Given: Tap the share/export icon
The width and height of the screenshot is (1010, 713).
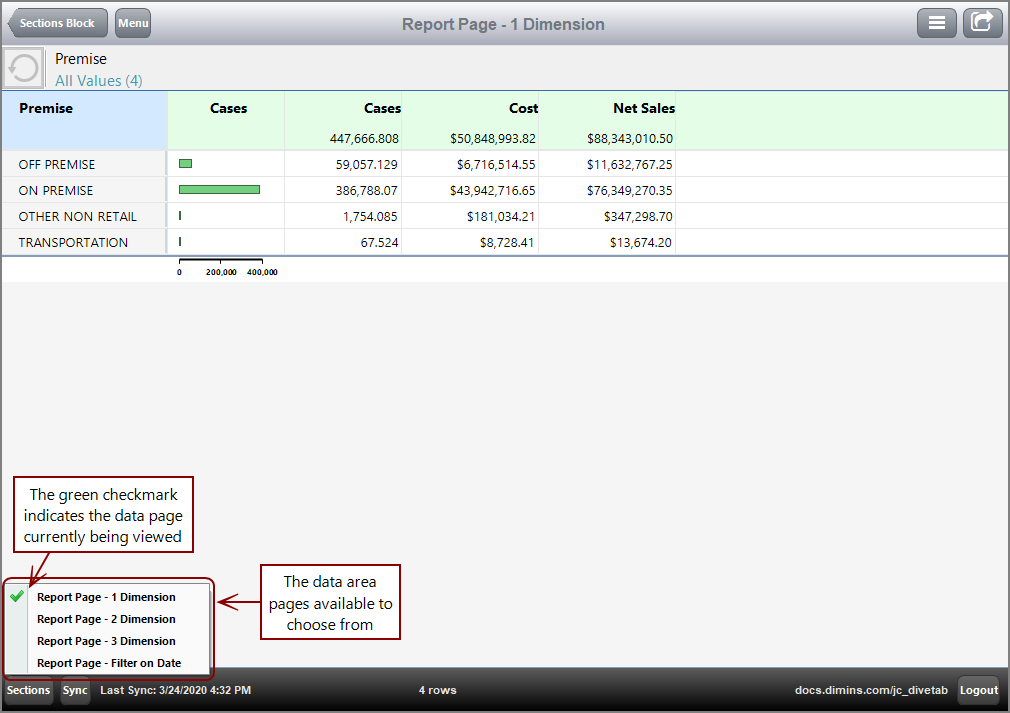Looking at the screenshot, I should (982, 22).
